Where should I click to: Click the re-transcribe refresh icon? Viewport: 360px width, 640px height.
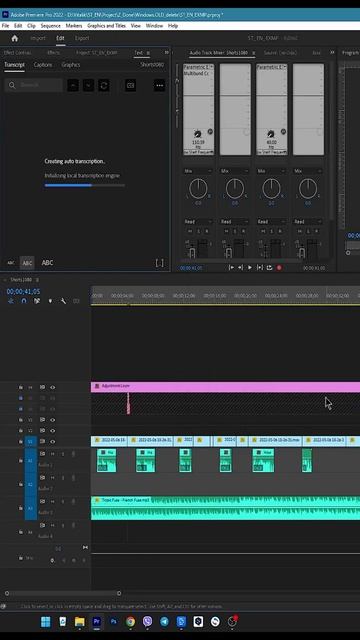coord(104,85)
